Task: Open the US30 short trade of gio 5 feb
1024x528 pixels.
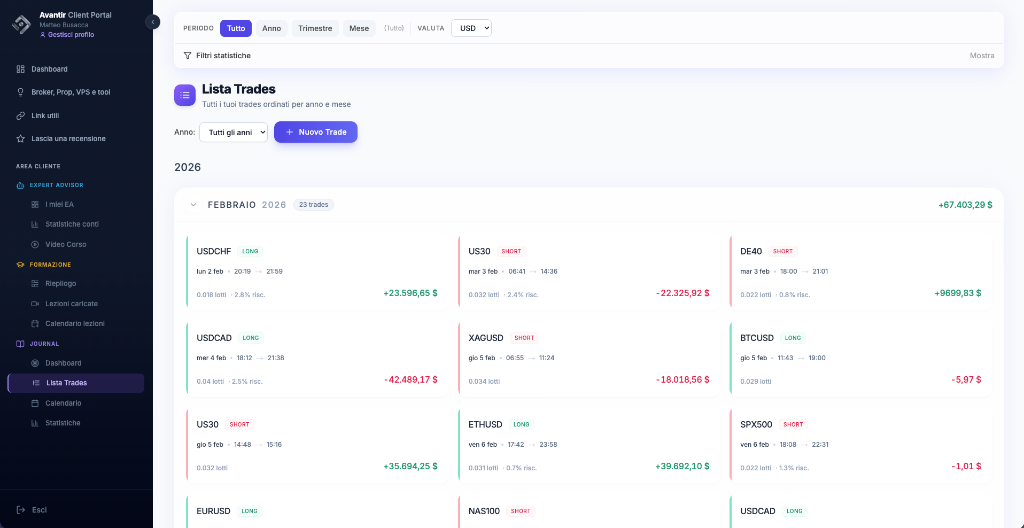Action: pos(317,445)
